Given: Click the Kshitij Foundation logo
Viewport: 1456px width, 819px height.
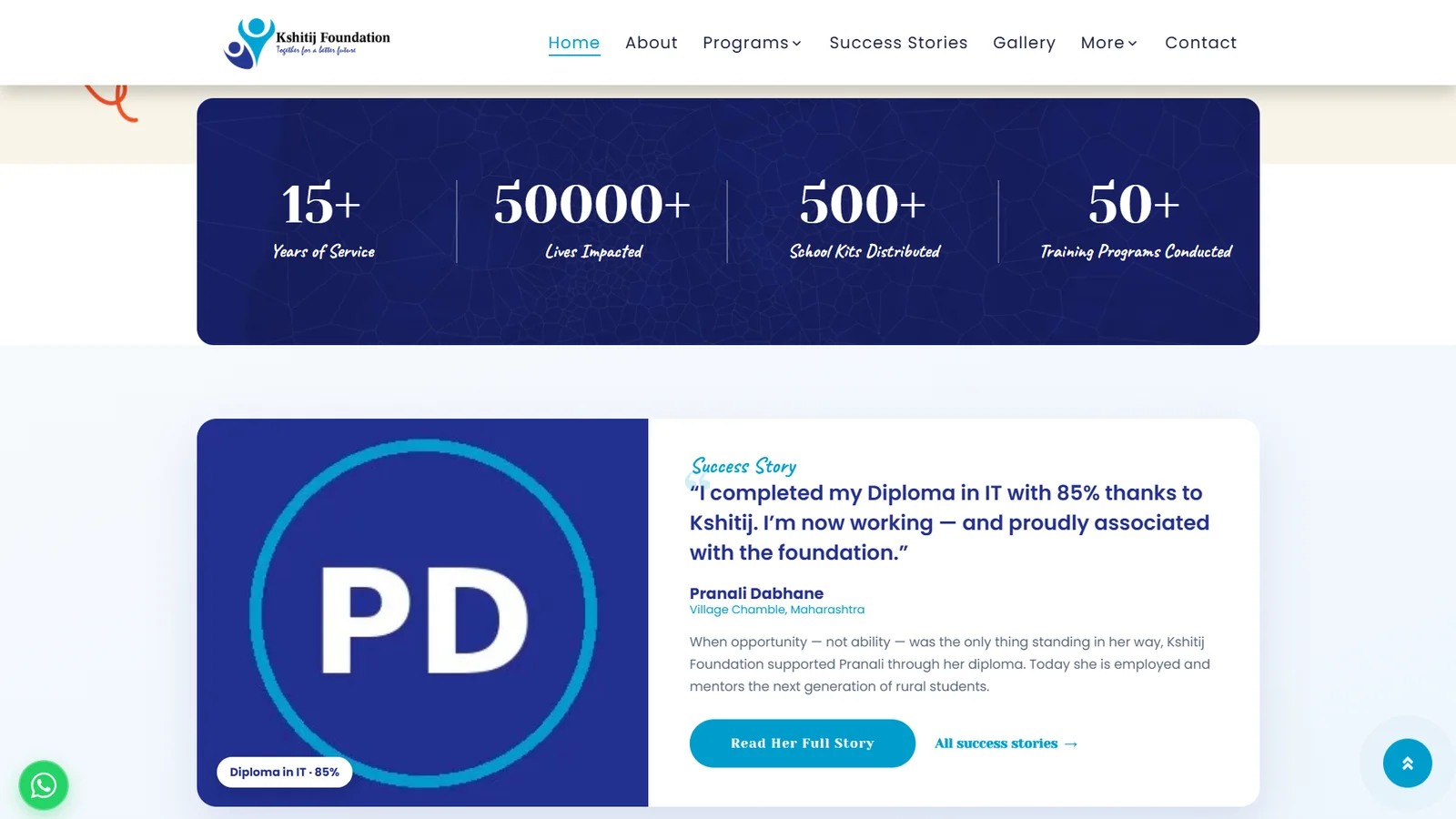Looking at the screenshot, I should tap(307, 43).
